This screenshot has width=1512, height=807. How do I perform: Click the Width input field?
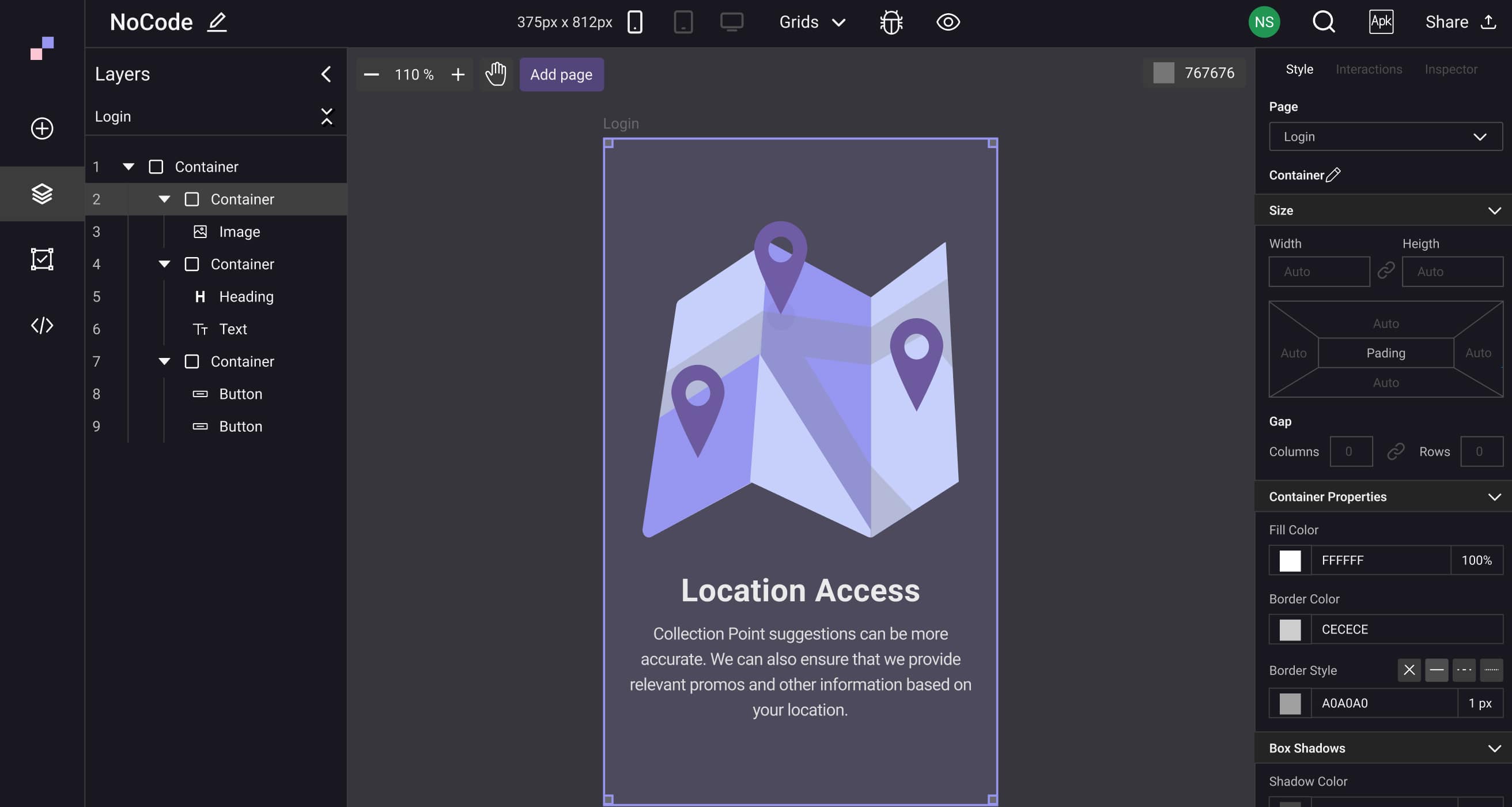pyautogui.click(x=1319, y=271)
